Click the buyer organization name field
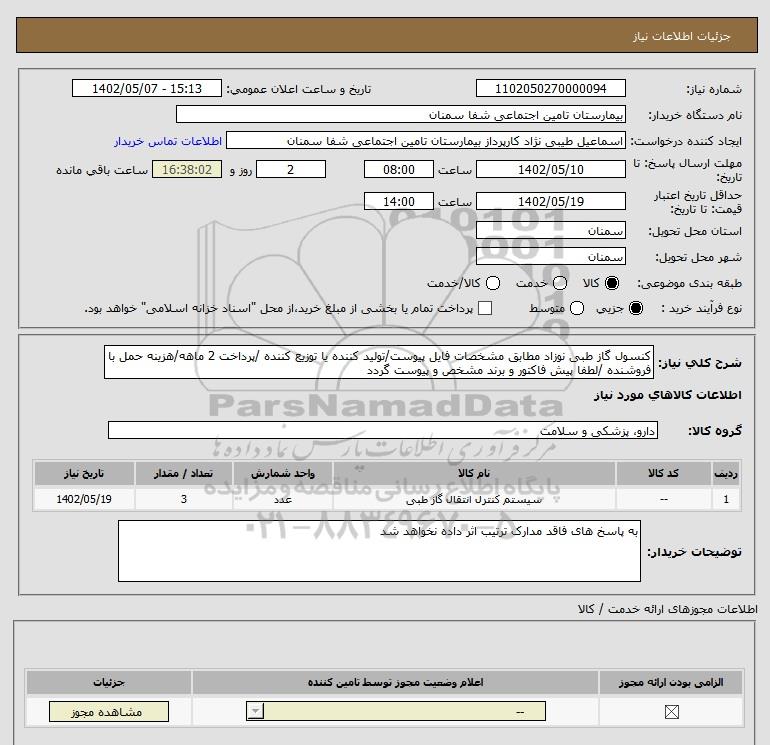Viewport: 770px width, 745px height. (x=401, y=114)
